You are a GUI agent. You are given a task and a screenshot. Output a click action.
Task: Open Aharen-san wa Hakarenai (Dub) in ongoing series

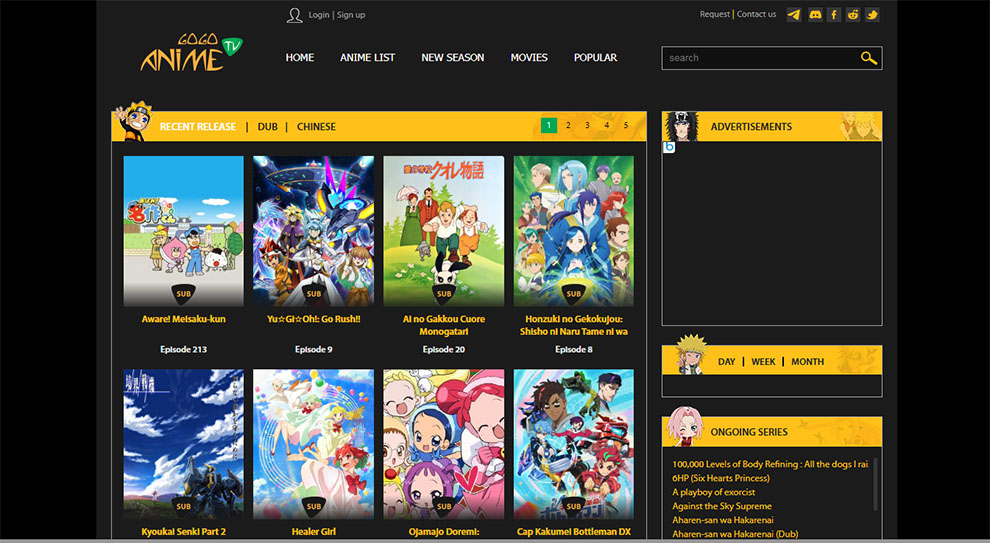(735, 534)
